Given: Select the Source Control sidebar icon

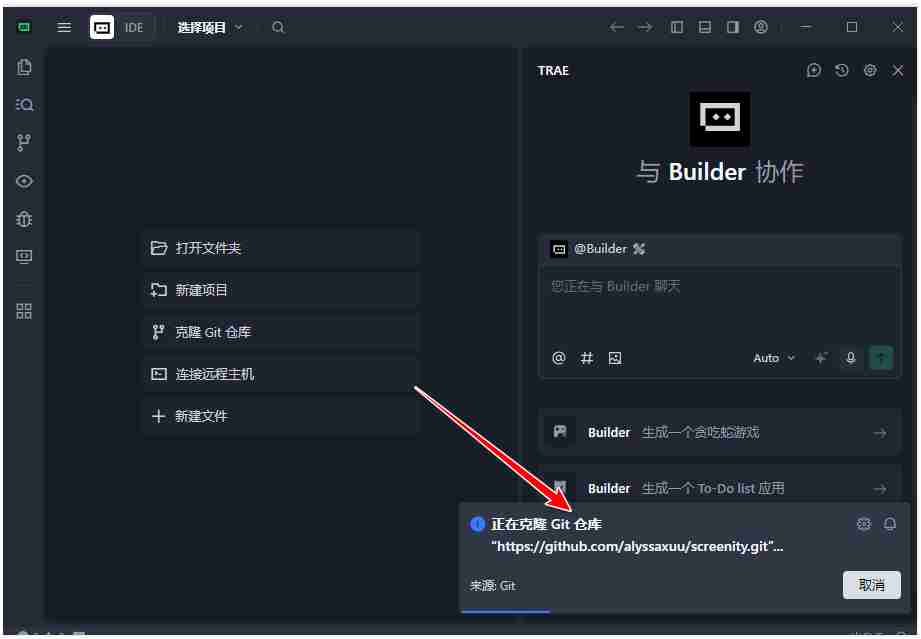Looking at the screenshot, I should 24,142.
